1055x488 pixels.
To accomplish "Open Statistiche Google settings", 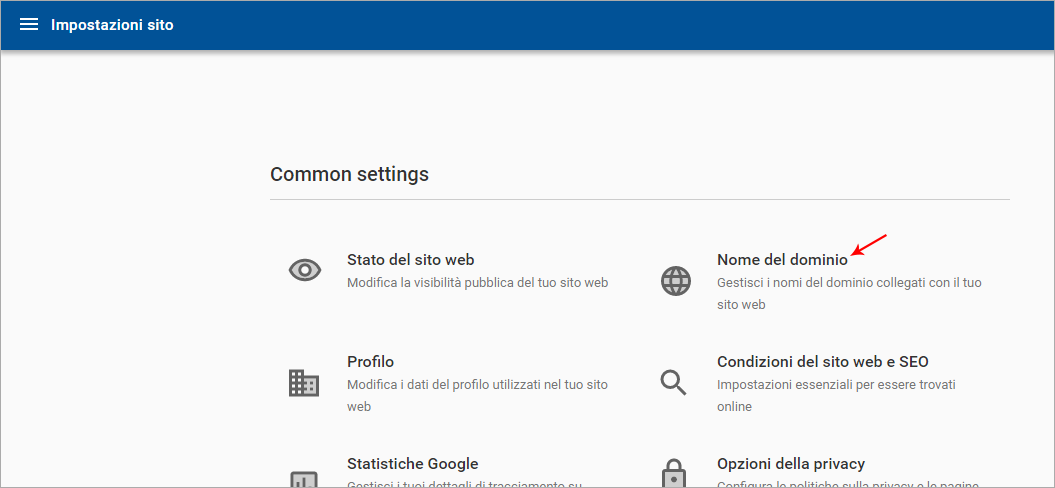I will (x=412, y=464).
